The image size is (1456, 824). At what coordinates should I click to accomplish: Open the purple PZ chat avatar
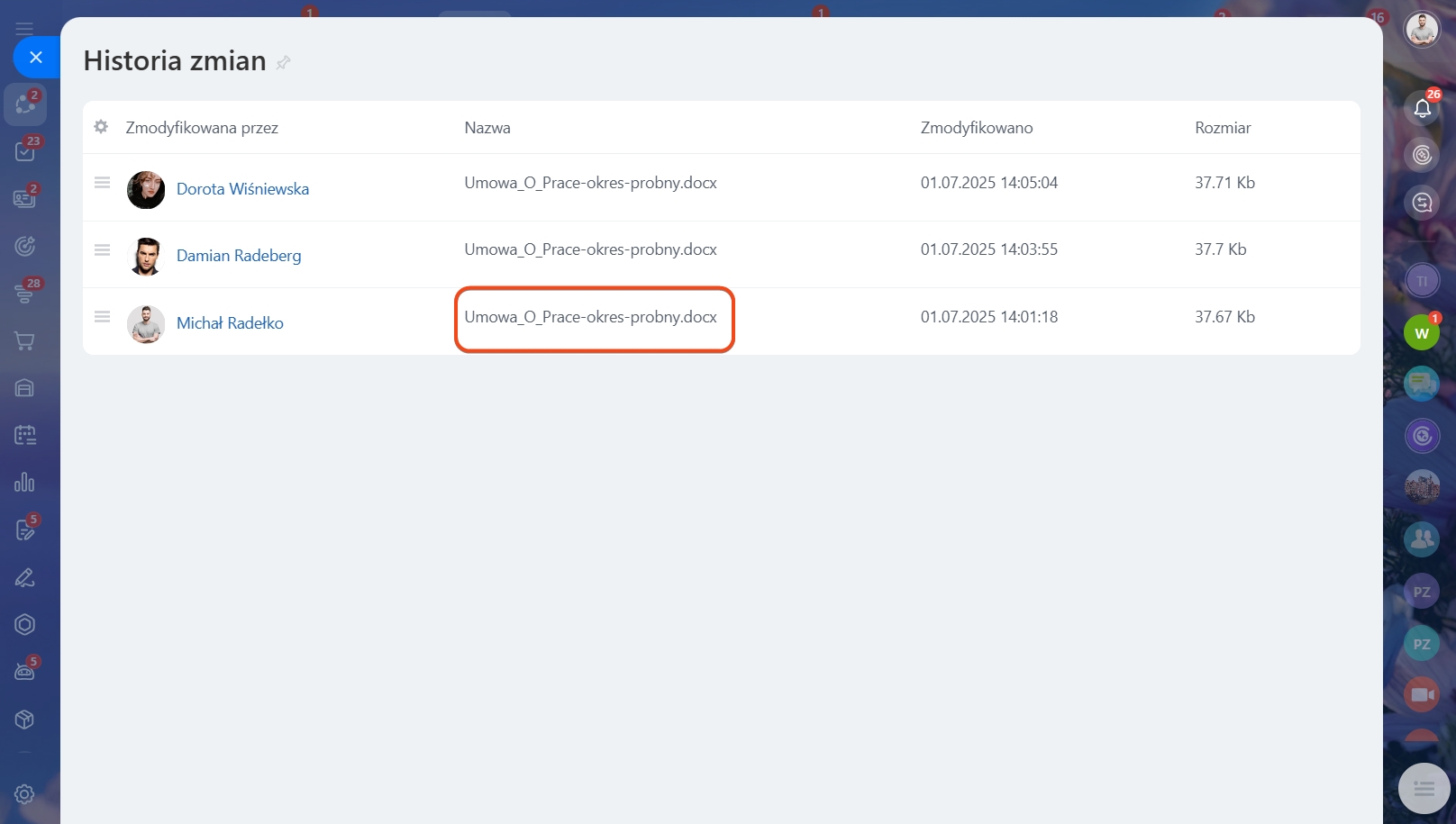click(x=1422, y=592)
